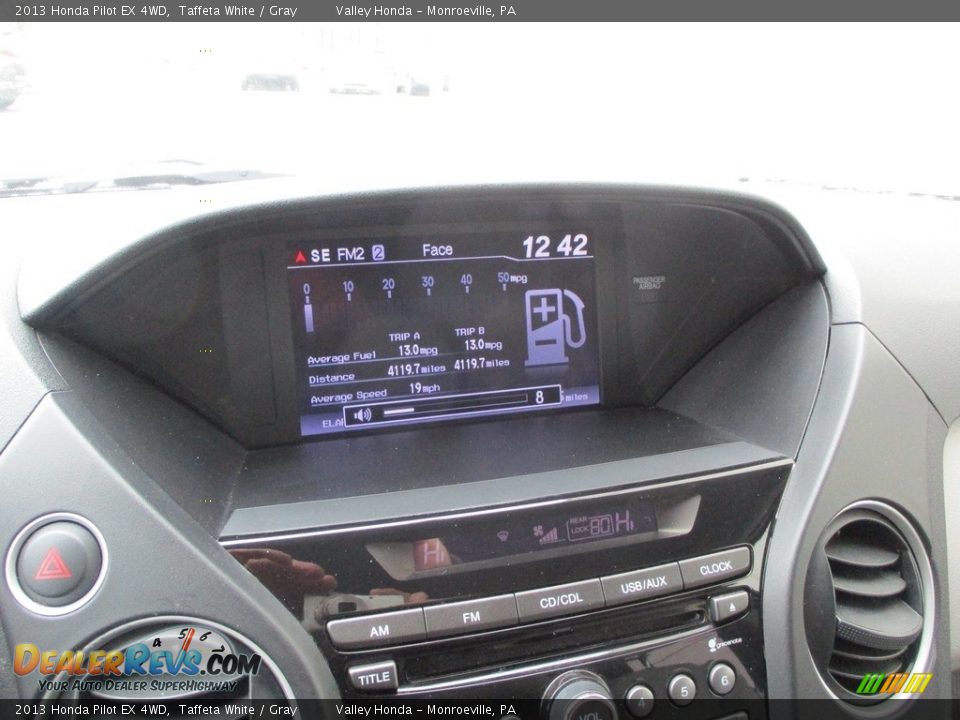The image size is (960, 720).
Task: Click the Trip B 13.0 mpg value
Action: tap(483, 345)
